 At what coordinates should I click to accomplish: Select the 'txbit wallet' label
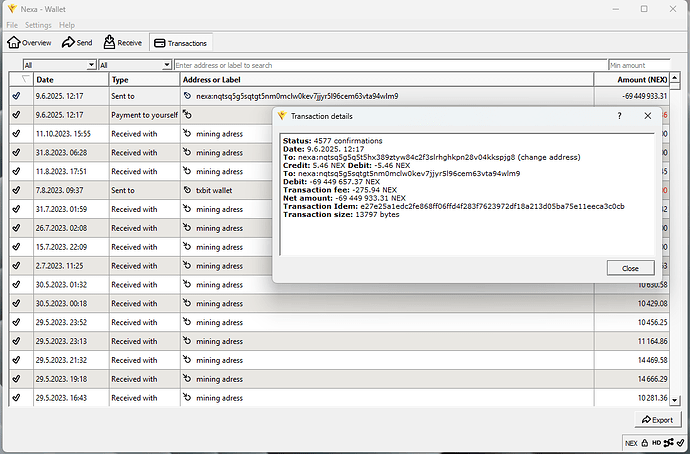coord(214,190)
